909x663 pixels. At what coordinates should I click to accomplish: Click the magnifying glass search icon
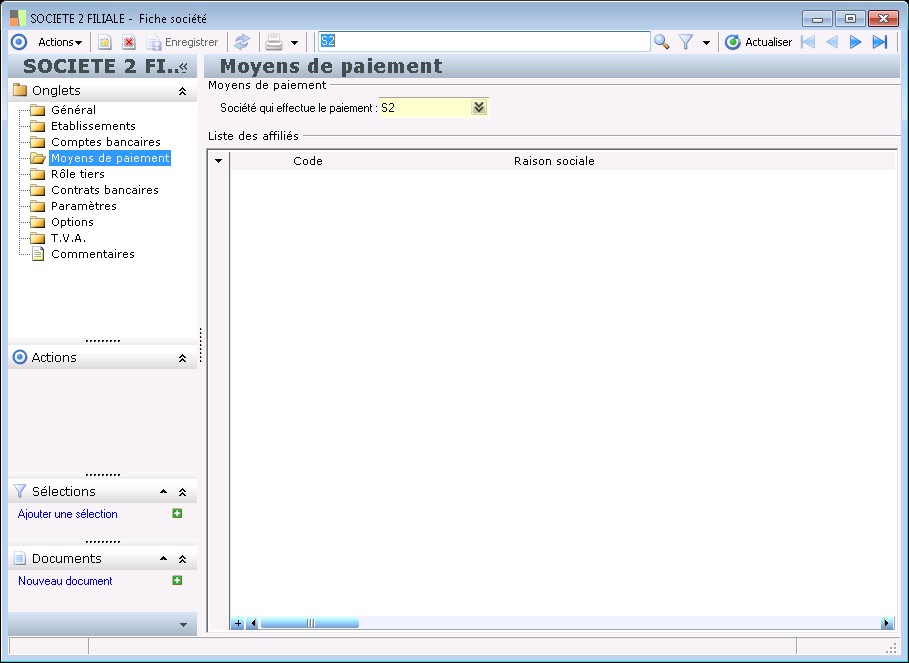[x=661, y=42]
